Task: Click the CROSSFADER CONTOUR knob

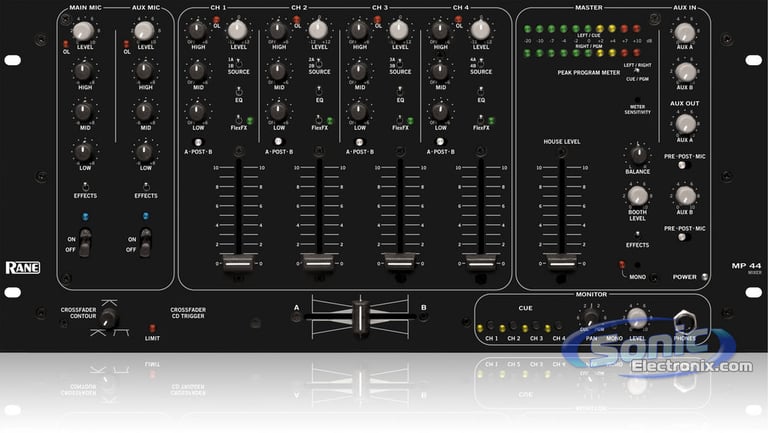Action: (x=108, y=318)
